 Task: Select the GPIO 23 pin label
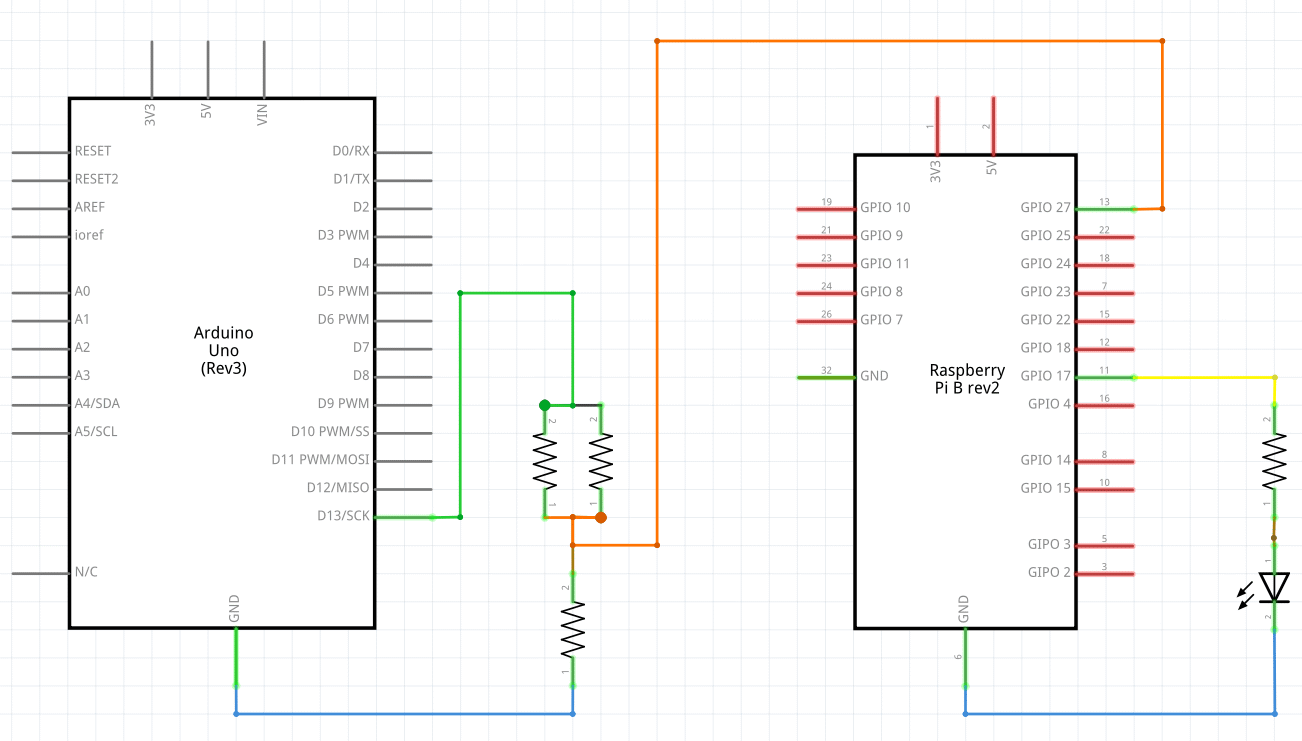[x=1045, y=292]
